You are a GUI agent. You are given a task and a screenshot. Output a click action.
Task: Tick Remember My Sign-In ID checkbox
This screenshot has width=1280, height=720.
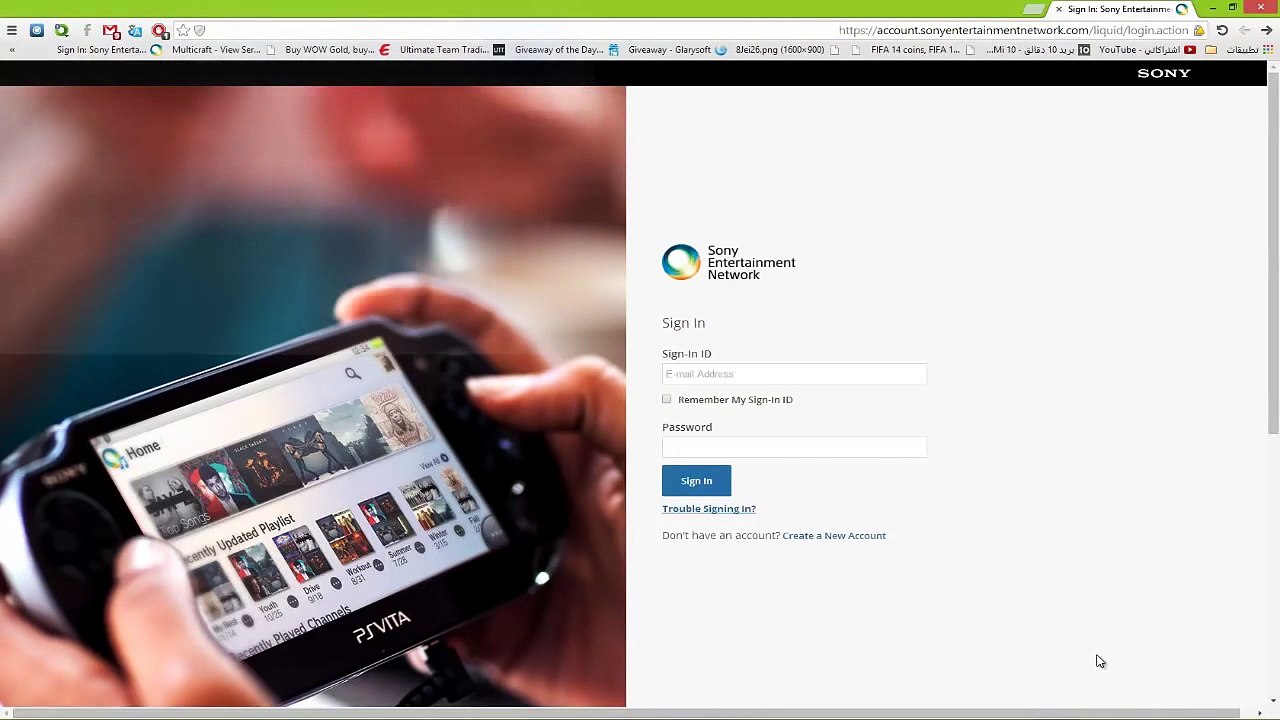667,399
